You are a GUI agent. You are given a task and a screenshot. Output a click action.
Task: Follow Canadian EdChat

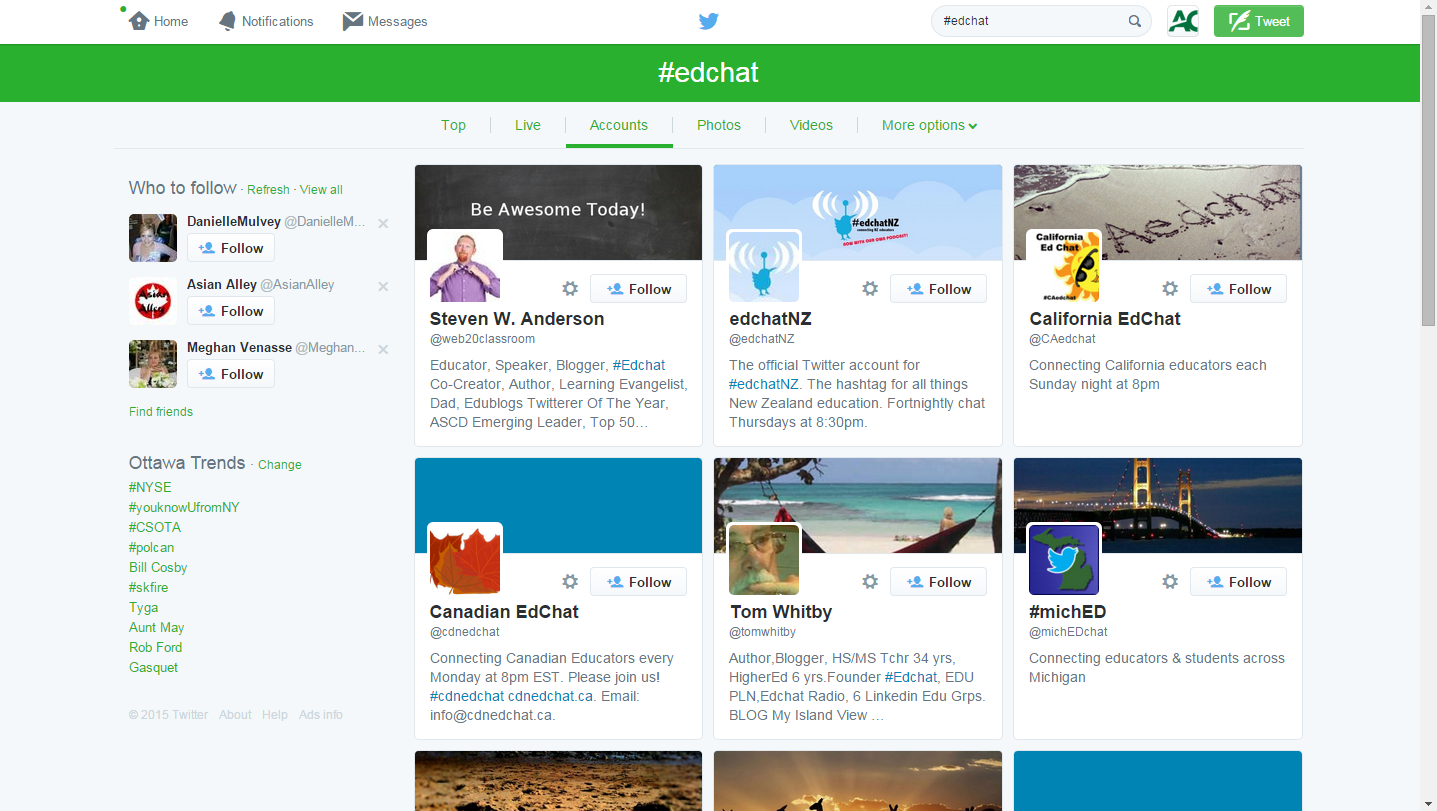tap(638, 582)
